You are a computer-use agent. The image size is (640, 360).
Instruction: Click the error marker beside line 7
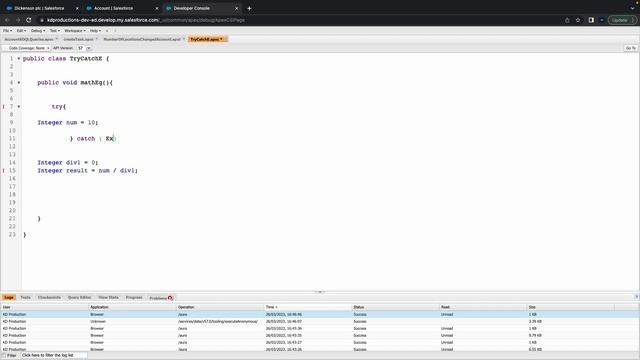click(x=4, y=106)
